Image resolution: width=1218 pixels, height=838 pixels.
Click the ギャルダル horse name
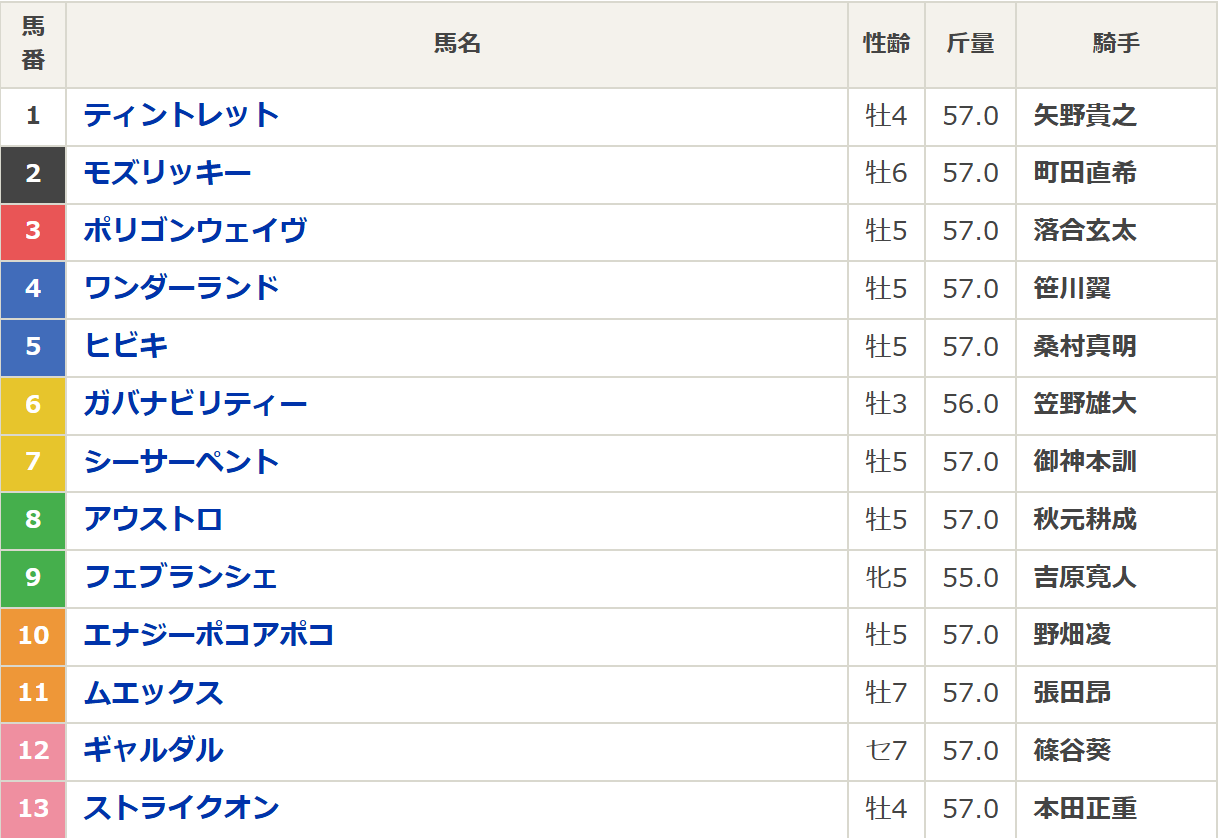click(x=153, y=750)
